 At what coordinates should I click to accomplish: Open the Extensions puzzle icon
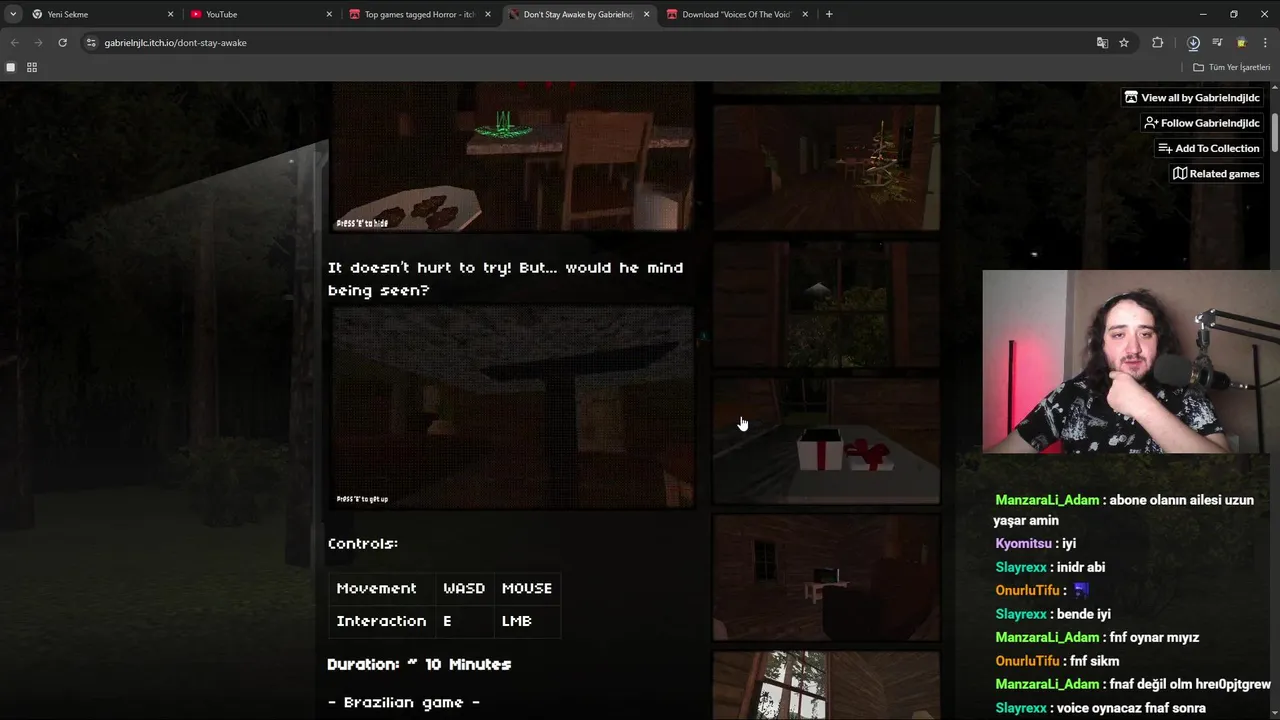pos(1158,43)
